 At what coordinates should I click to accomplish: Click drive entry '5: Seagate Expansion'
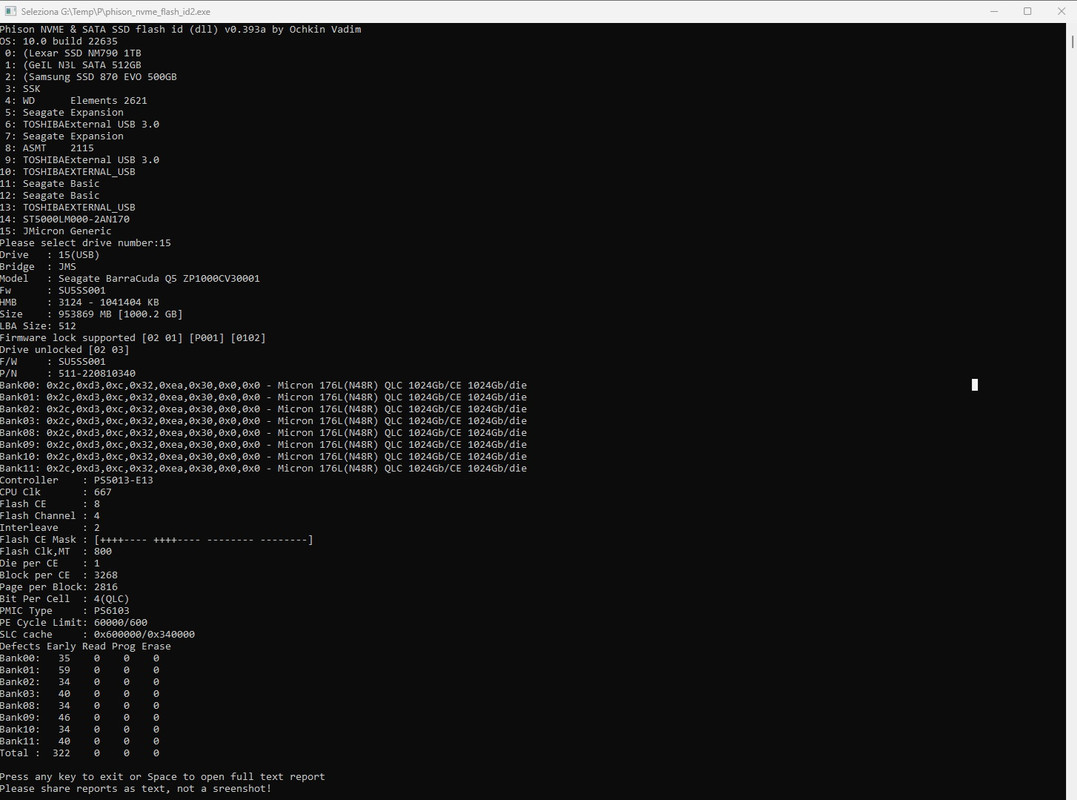pos(65,112)
